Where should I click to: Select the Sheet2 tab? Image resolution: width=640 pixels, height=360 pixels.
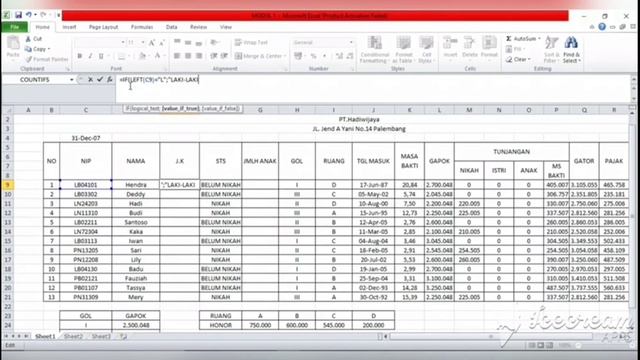coord(73,336)
